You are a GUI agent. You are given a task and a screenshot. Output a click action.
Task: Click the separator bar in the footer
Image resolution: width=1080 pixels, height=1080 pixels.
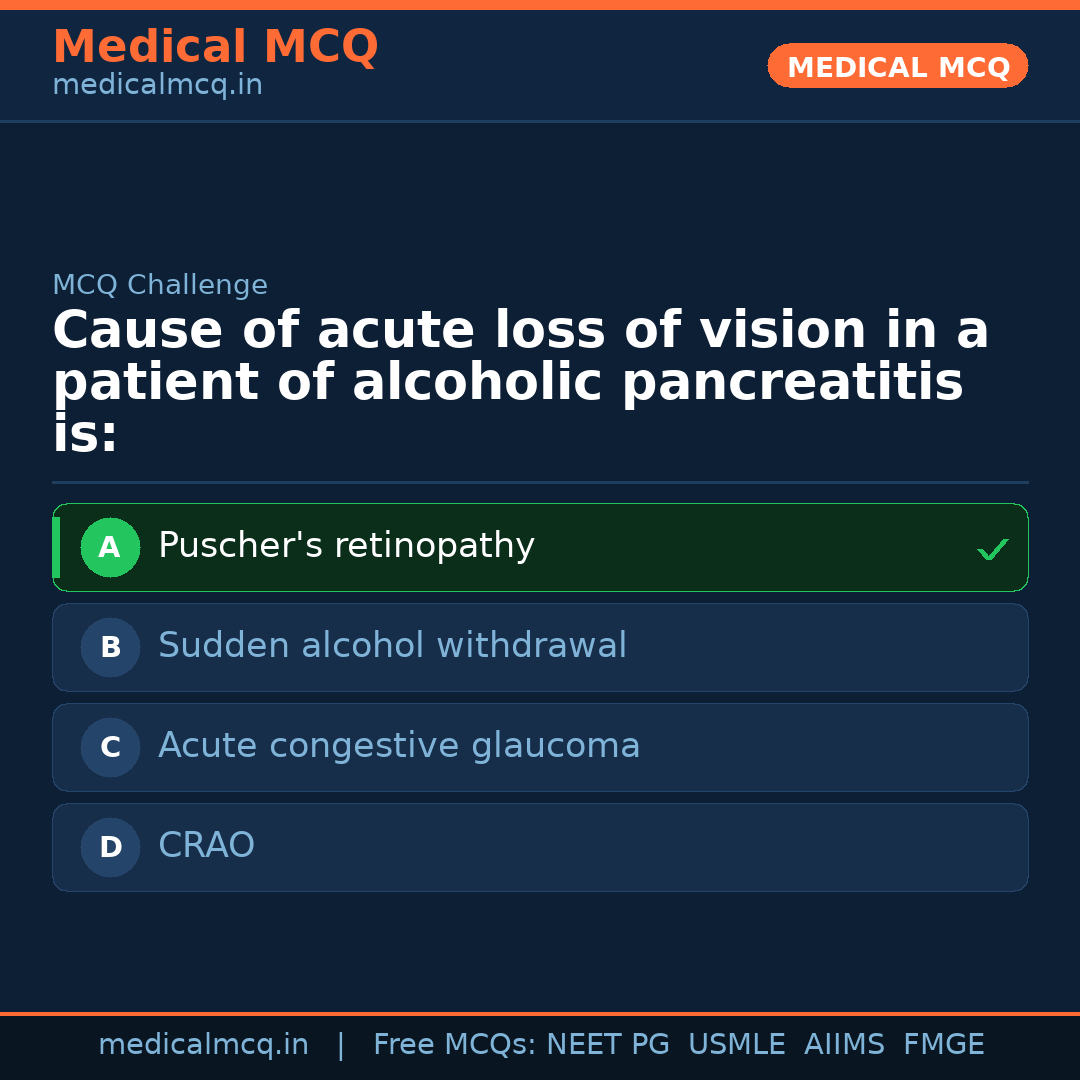coord(341,1044)
